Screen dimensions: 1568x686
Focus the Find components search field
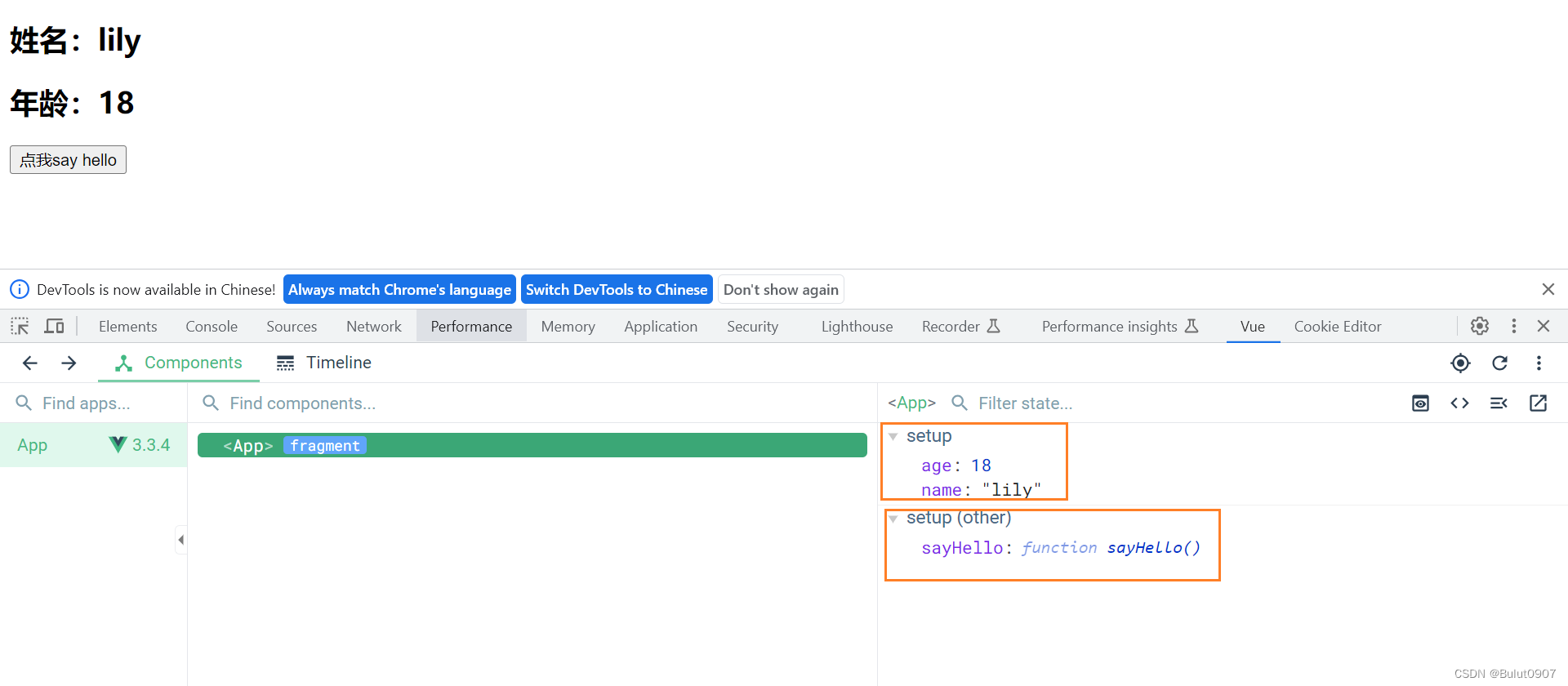click(x=532, y=403)
